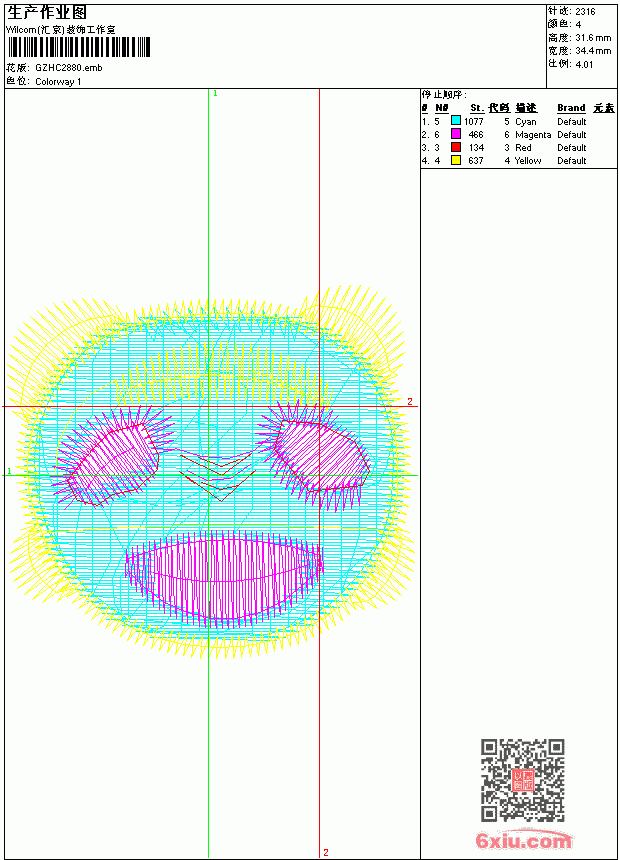Click the cyan color swatch in stop sequence
Screen dimensions: 620x860
pyautogui.click(x=455, y=120)
